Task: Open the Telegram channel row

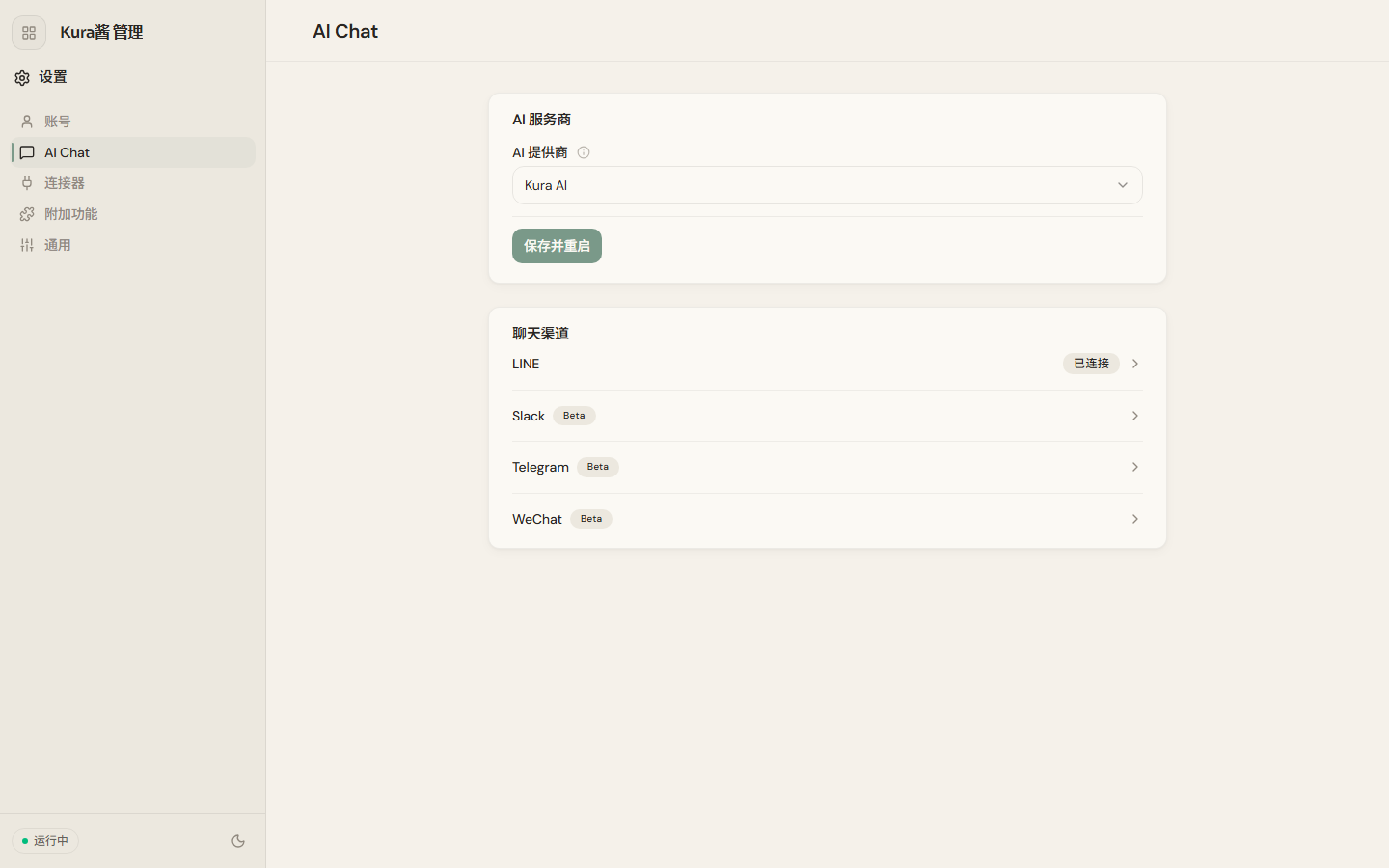Action: point(827,467)
